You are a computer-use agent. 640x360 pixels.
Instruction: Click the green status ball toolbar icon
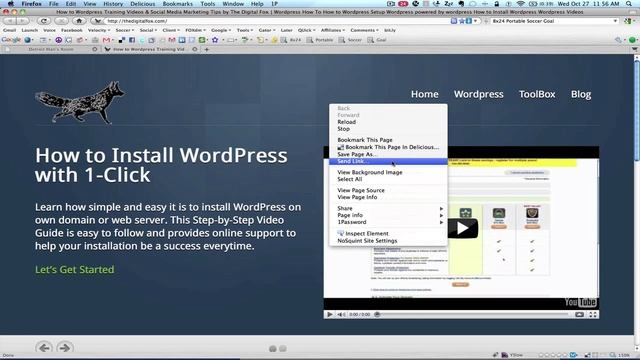coord(632,40)
